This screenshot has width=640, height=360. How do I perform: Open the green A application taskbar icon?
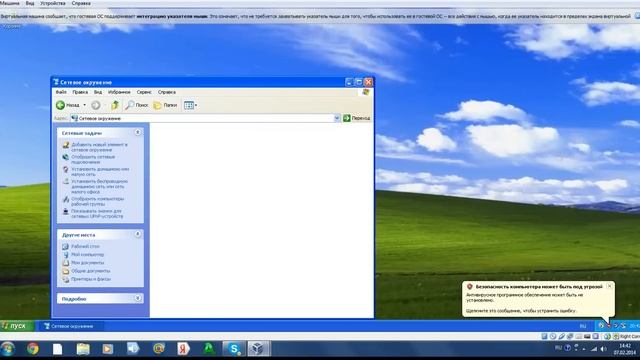(x=209, y=349)
